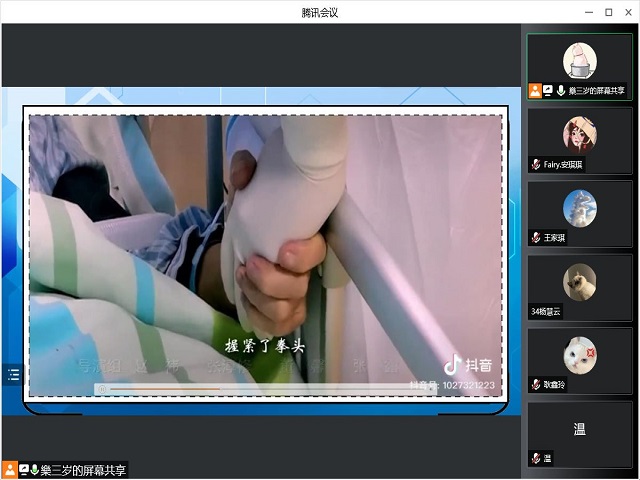
Task: Click the Douyin logo watermark in video
Action: point(466,365)
